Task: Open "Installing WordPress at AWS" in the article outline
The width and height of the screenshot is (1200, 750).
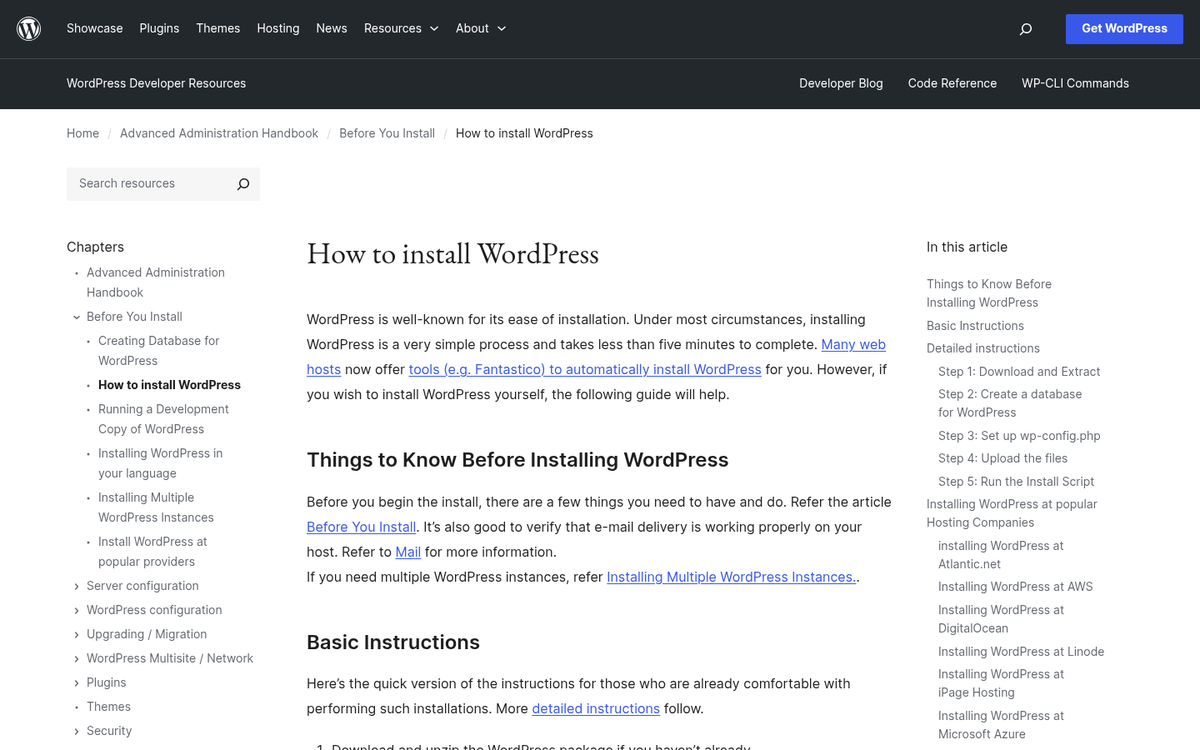Action: click(1015, 587)
